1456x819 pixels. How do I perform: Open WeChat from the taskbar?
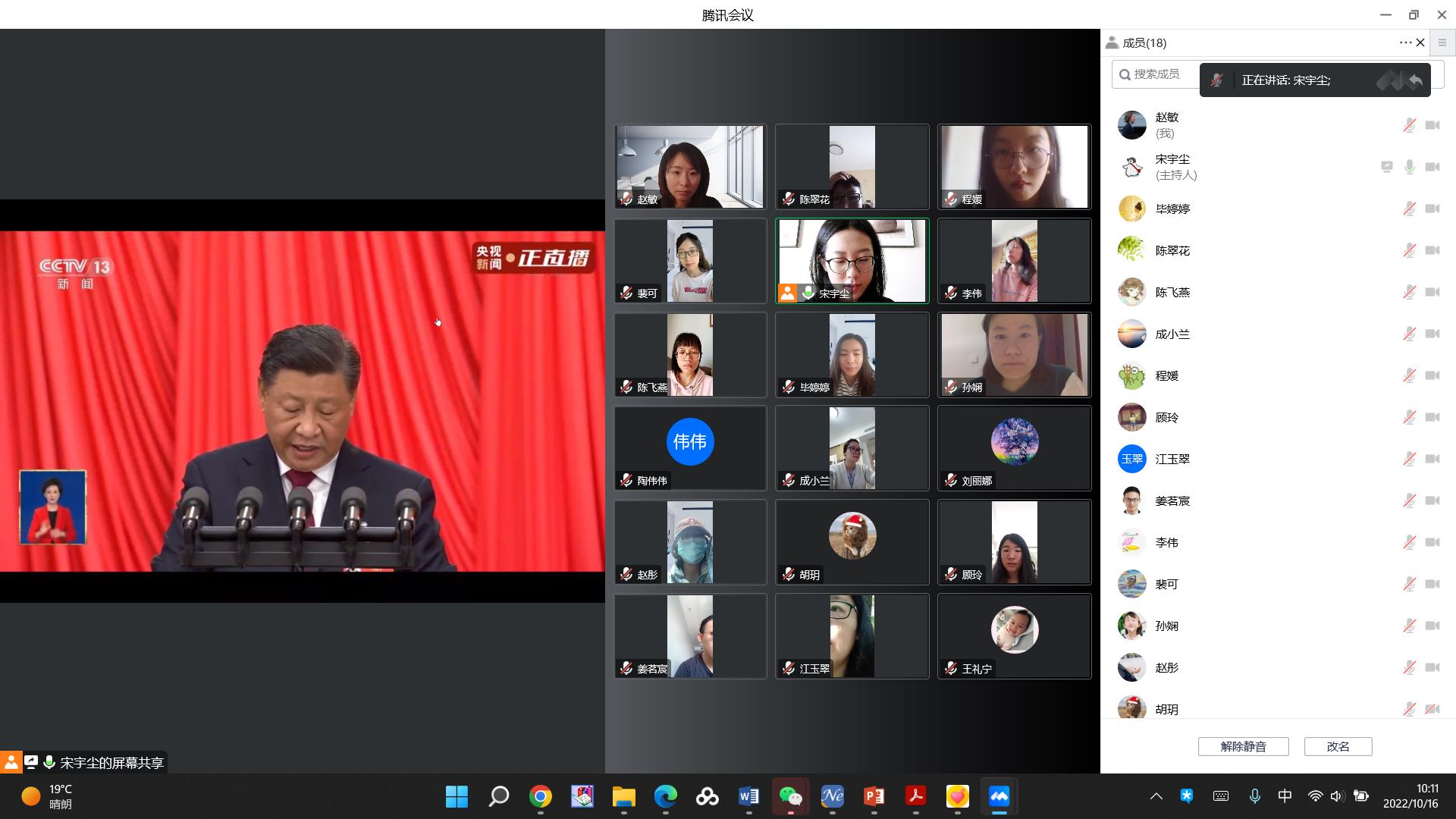790,796
